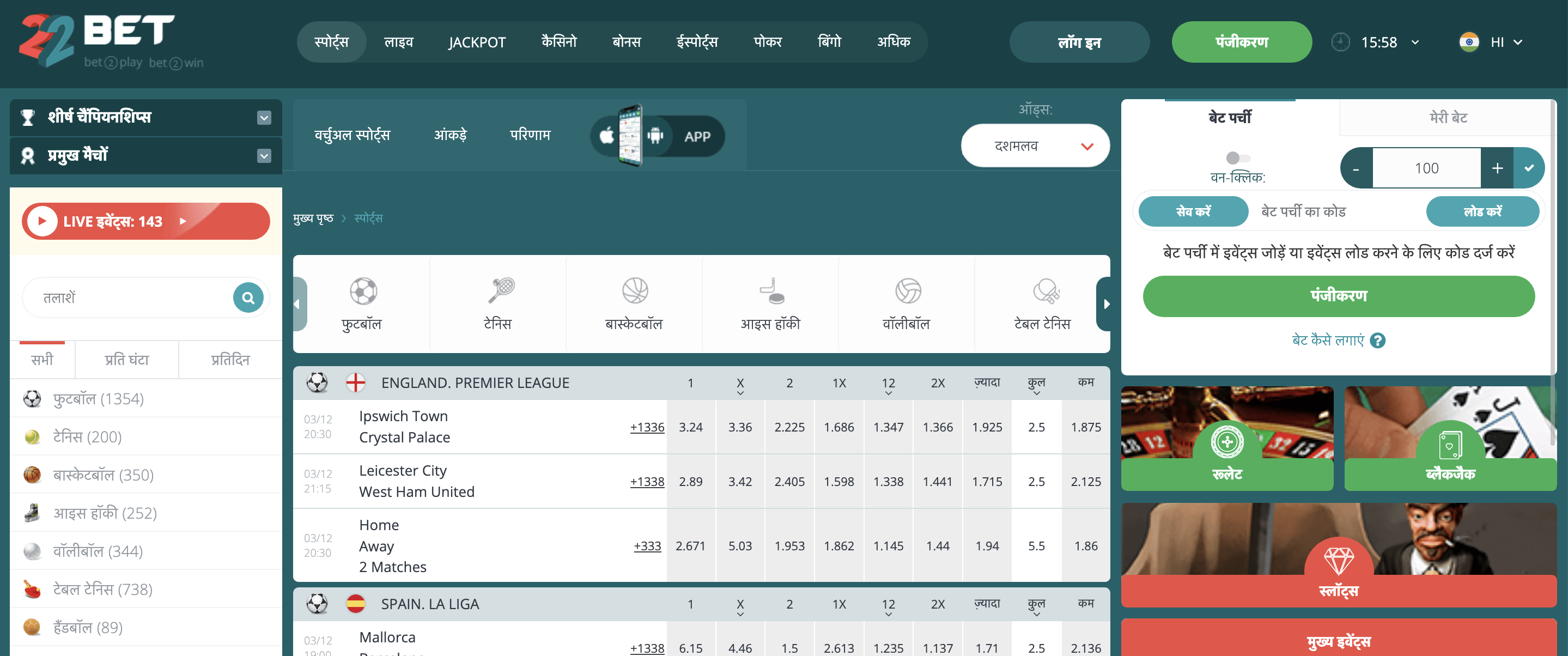
Task: Click the Spain flag in La Liga header
Action: pyautogui.click(x=355, y=604)
